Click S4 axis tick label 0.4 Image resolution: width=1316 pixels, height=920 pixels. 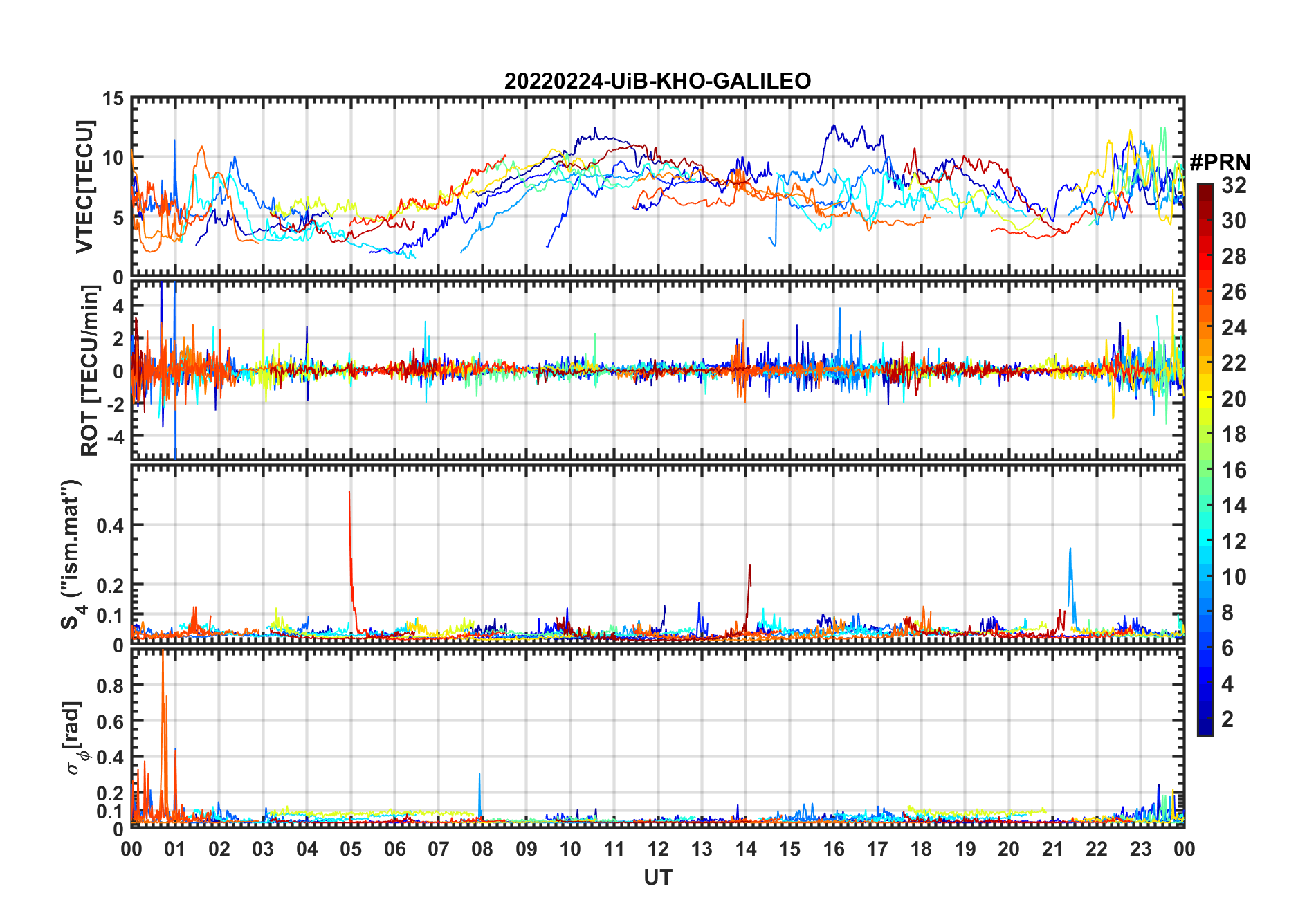point(110,525)
